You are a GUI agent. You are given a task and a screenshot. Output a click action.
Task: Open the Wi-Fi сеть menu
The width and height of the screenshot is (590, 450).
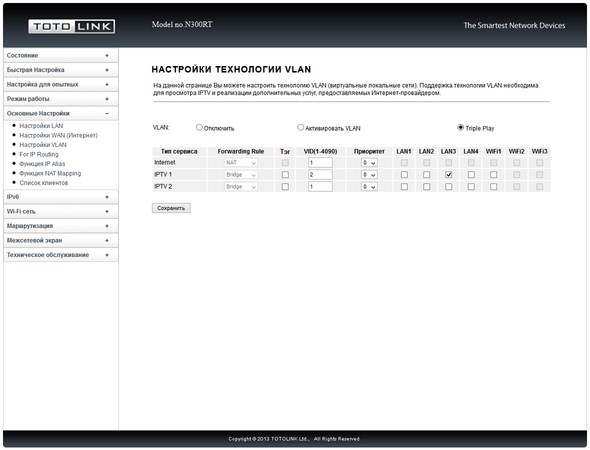tap(61, 211)
